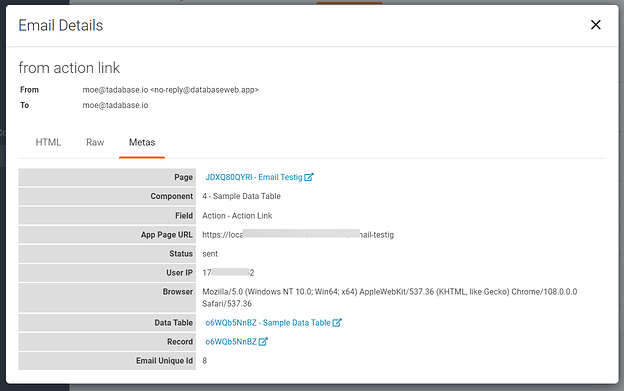
Task: Select the Metas tab
Action: (142, 142)
